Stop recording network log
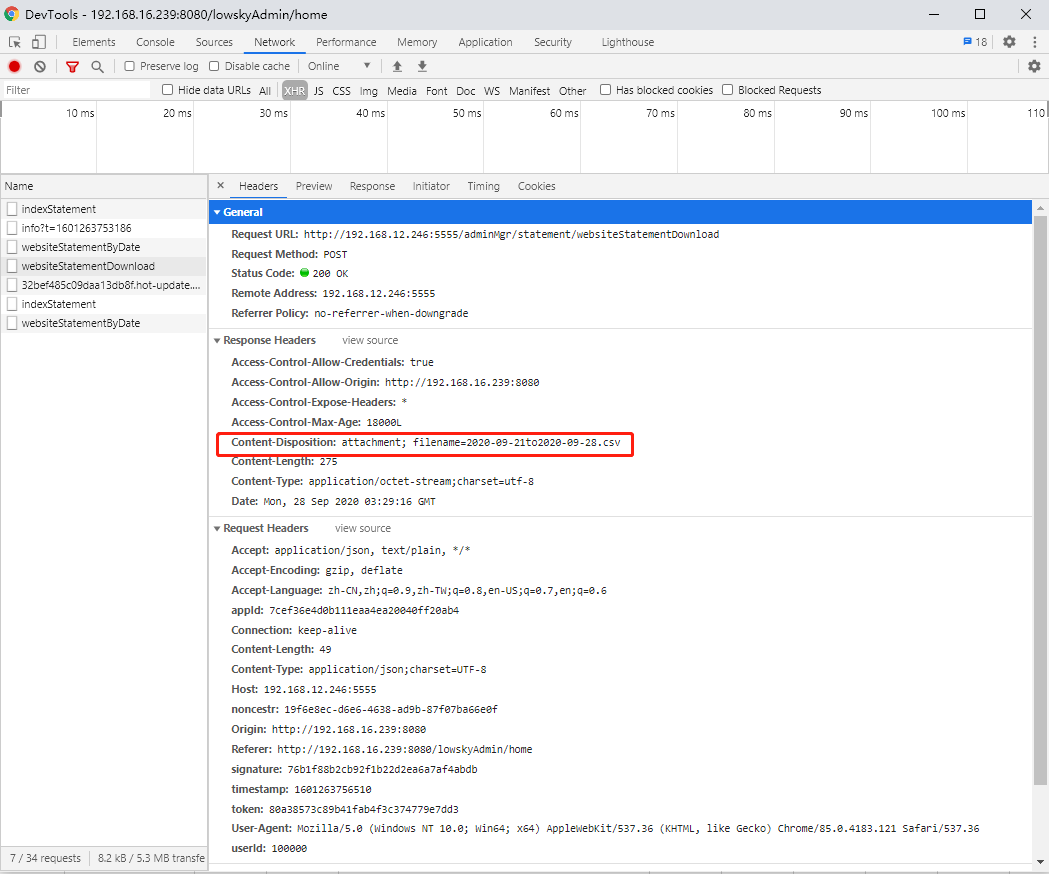The width and height of the screenshot is (1049, 874). pos(14,66)
